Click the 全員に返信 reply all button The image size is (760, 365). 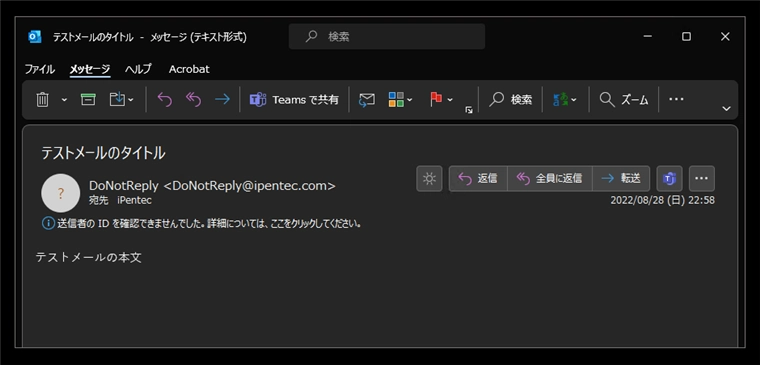(x=550, y=179)
